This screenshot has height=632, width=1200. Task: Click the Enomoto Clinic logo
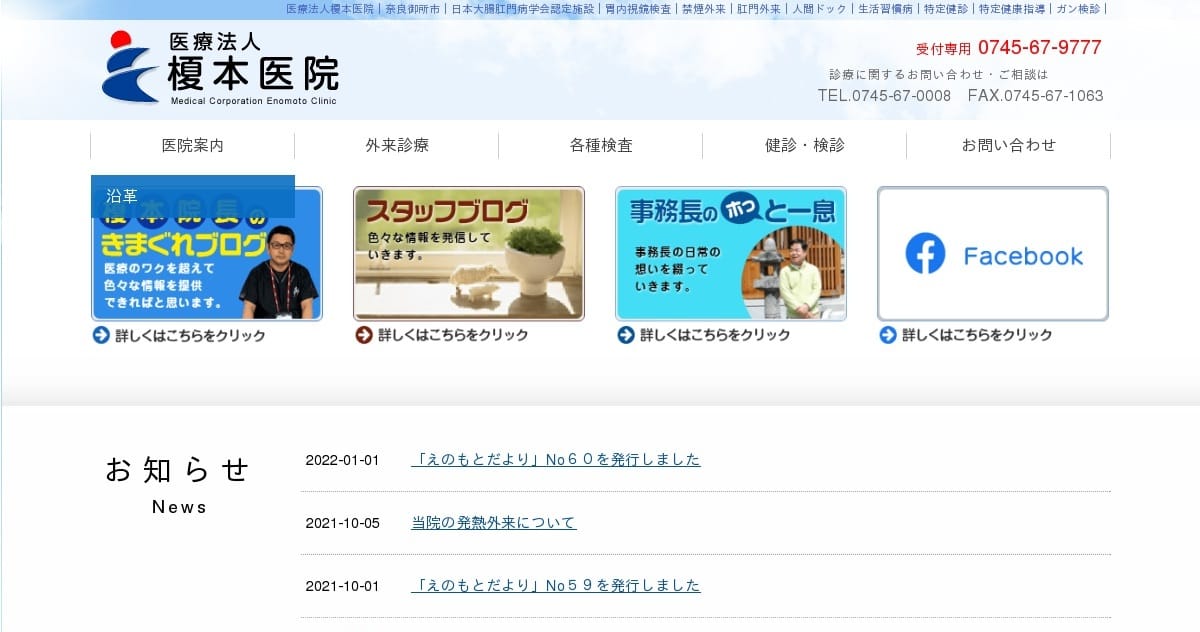pos(221,67)
